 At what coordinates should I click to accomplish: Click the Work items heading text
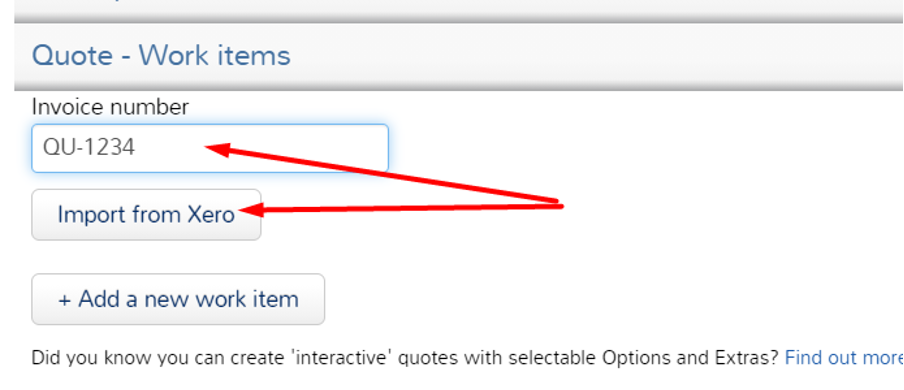pos(214,55)
